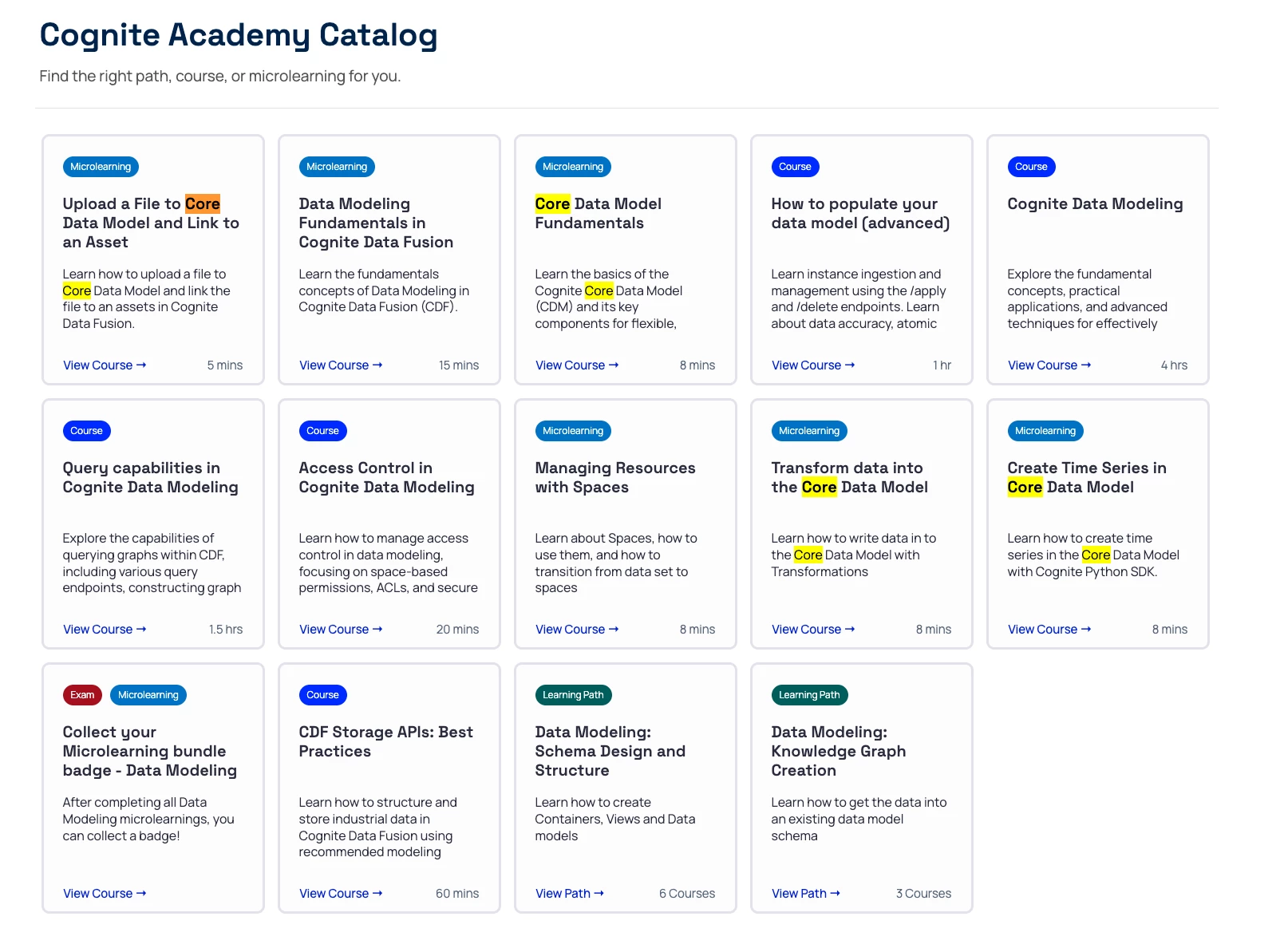Open View Path for Schema Design and Structure
This screenshot has width=1284, height=952.
point(569,894)
